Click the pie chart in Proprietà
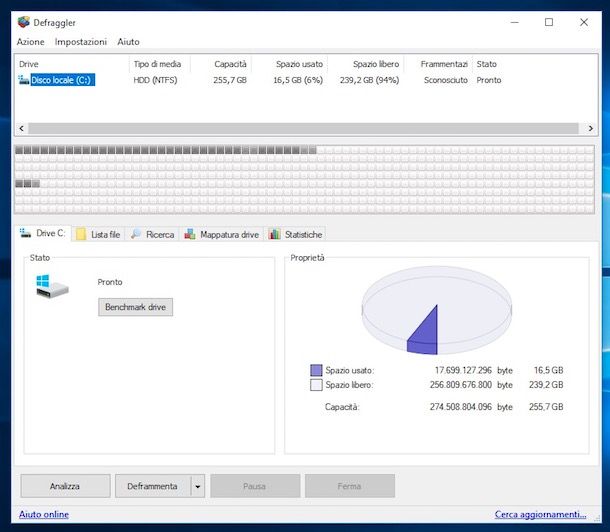610x532 pixels. [x=436, y=310]
